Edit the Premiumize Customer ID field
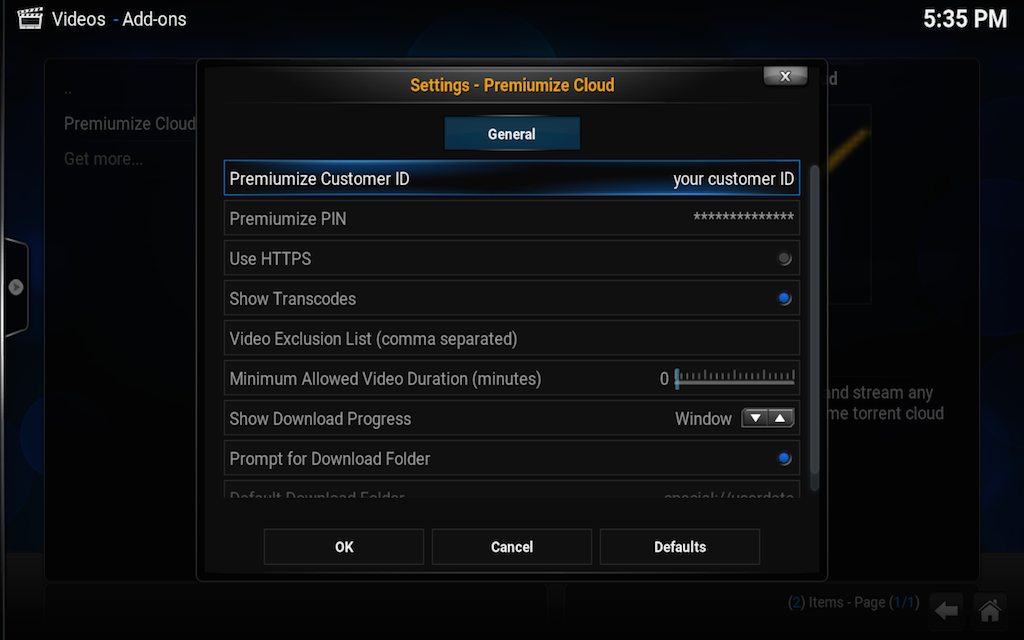Screen dimensions: 1024x640 512,178
